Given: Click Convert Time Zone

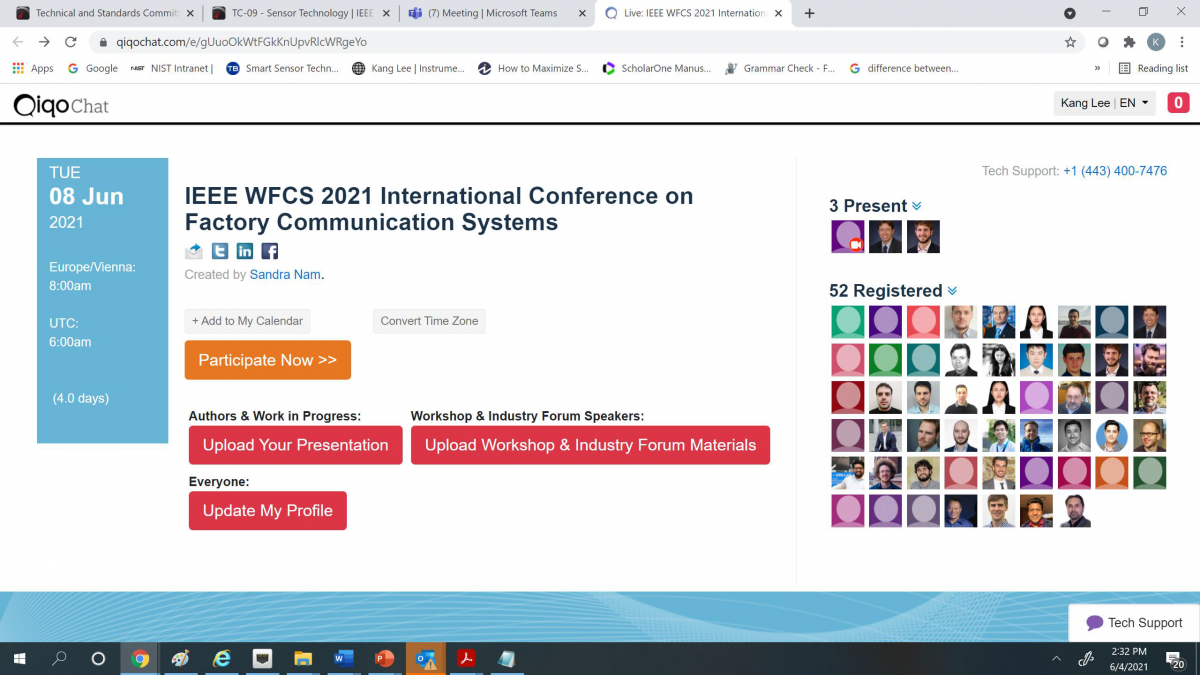Looking at the screenshot, I should coord(430,321).
